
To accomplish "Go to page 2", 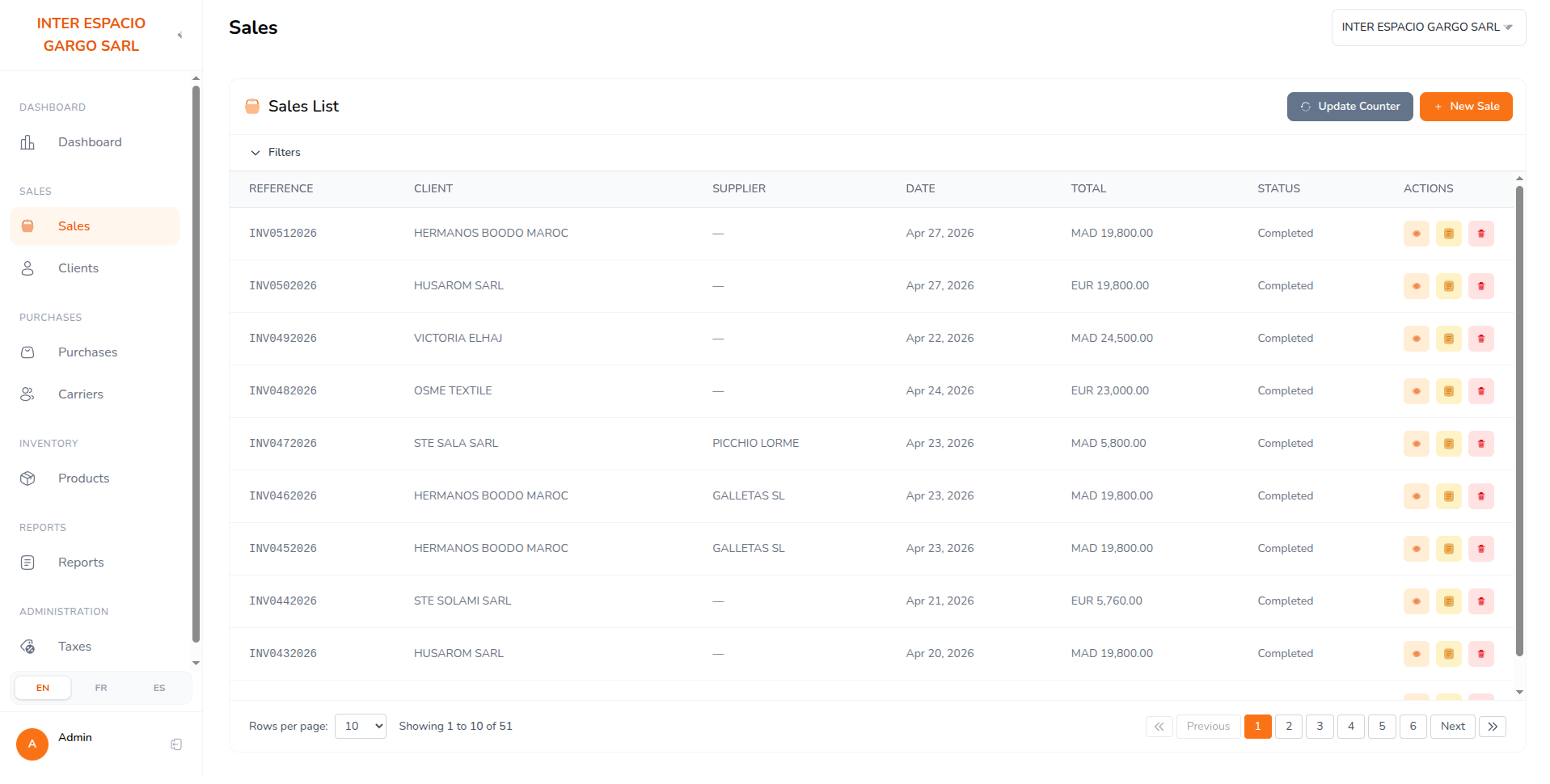I will [1289, 726].
